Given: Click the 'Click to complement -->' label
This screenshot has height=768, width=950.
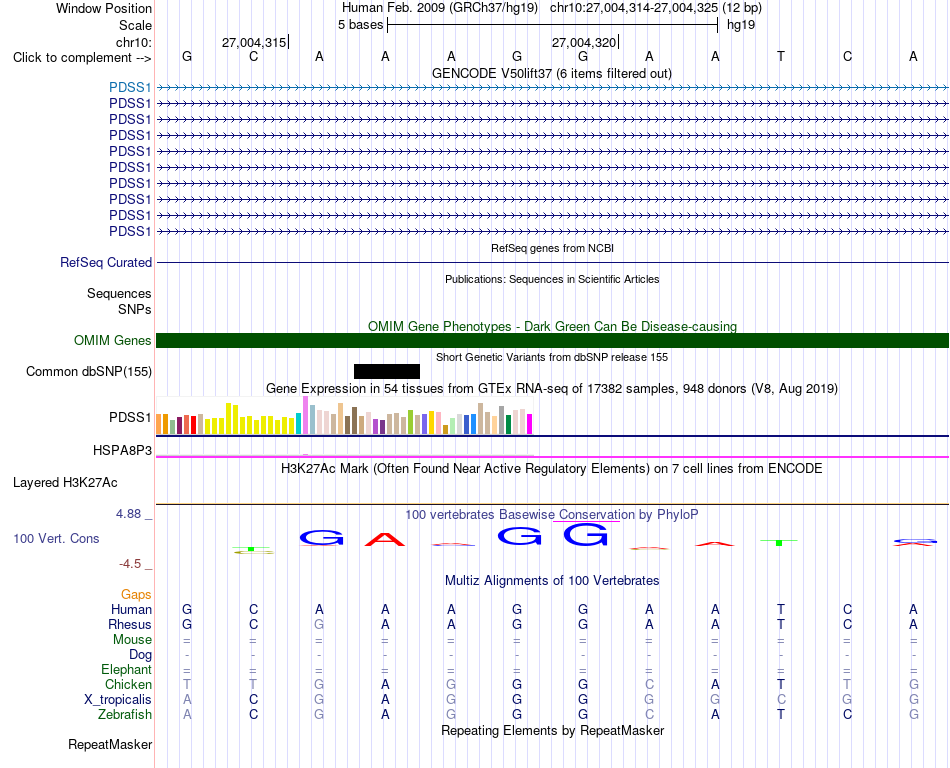Looking at the screenshot, I should (x=82, y=58).
